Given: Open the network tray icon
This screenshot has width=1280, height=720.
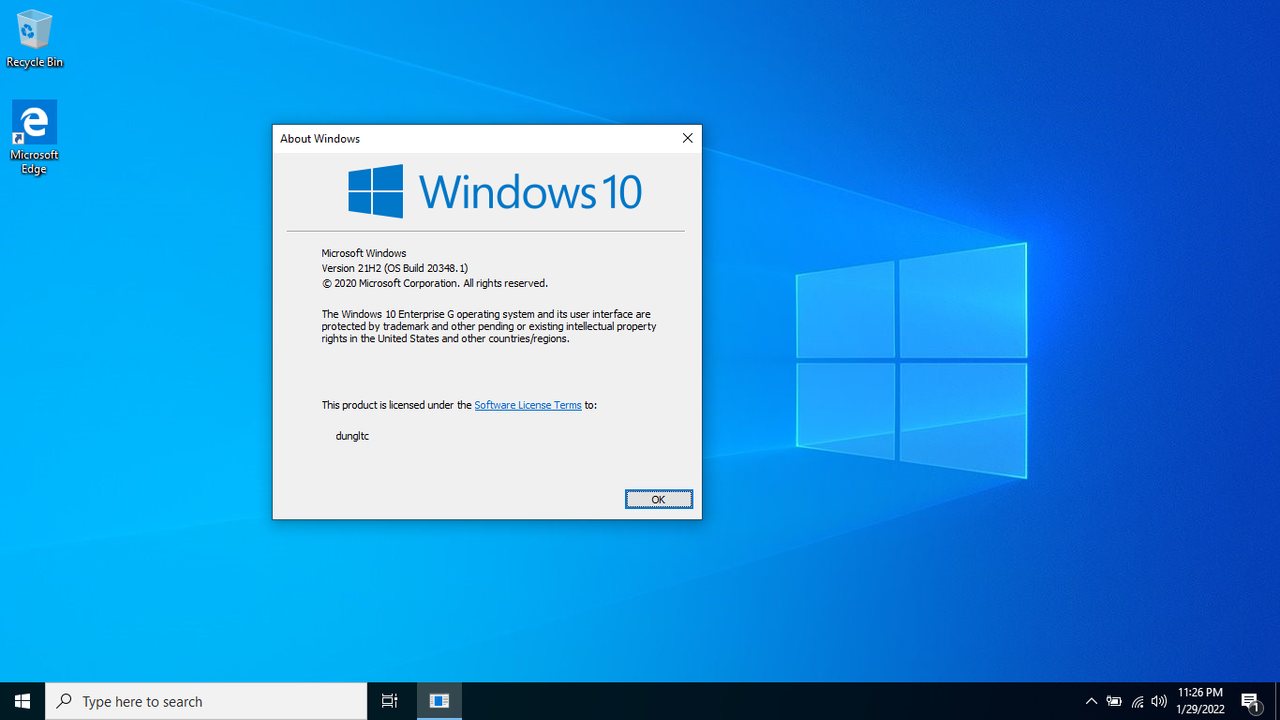Looking at the screenshot, I should 1137,701.
